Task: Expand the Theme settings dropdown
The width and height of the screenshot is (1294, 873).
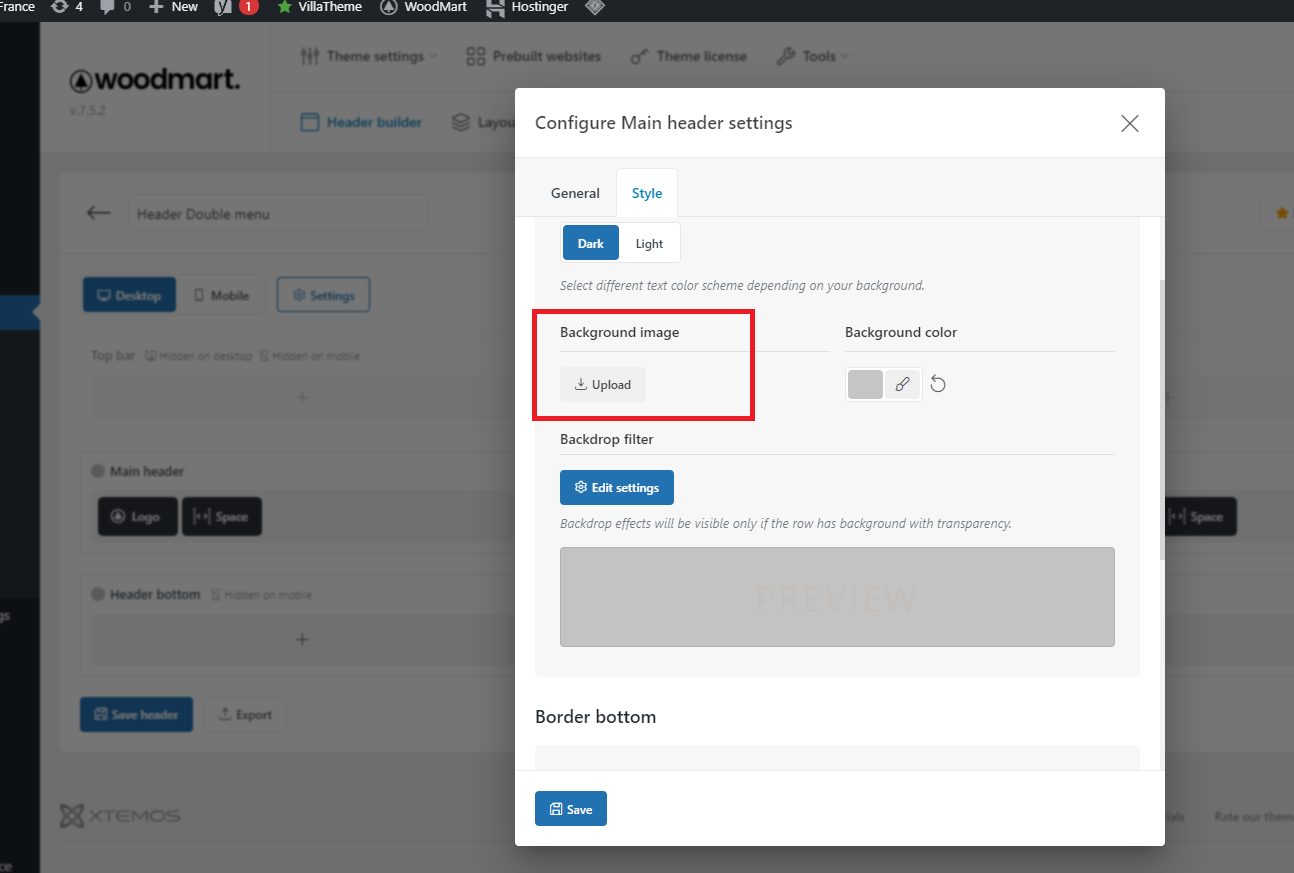Action: point(368,56)
